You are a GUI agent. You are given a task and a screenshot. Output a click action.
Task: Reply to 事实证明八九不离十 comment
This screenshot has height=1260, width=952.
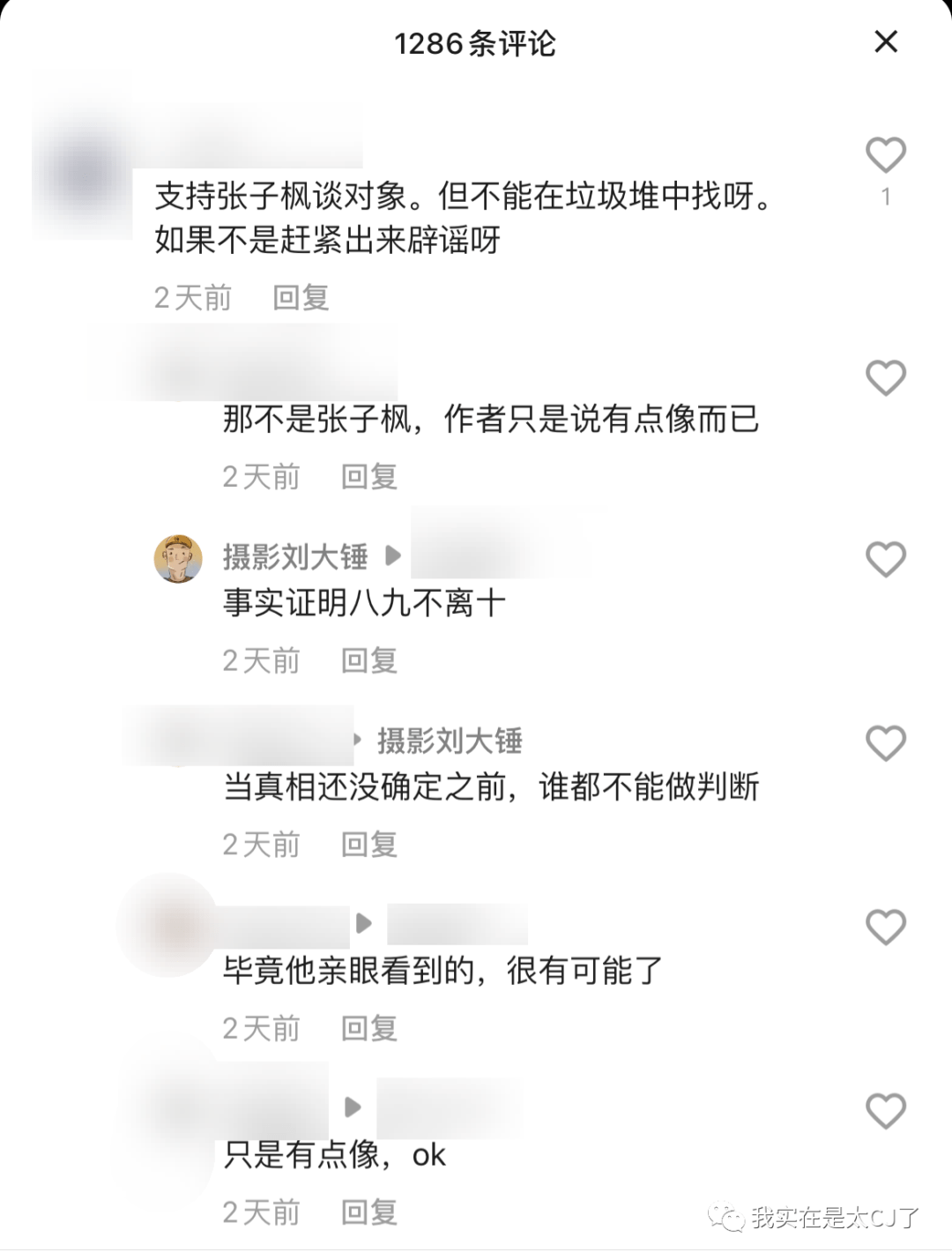pyautogui.click(x=369, y=660)
